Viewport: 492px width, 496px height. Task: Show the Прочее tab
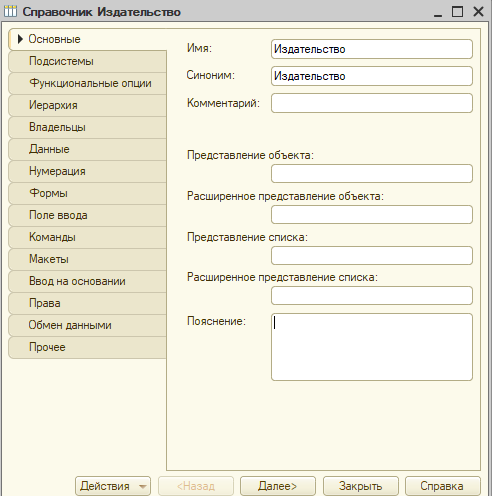pyautogui.click(x=87, y=347)
